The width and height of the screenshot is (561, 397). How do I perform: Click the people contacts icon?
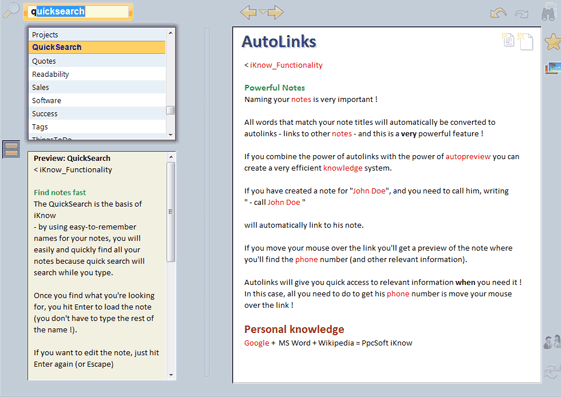coord(552,342)
